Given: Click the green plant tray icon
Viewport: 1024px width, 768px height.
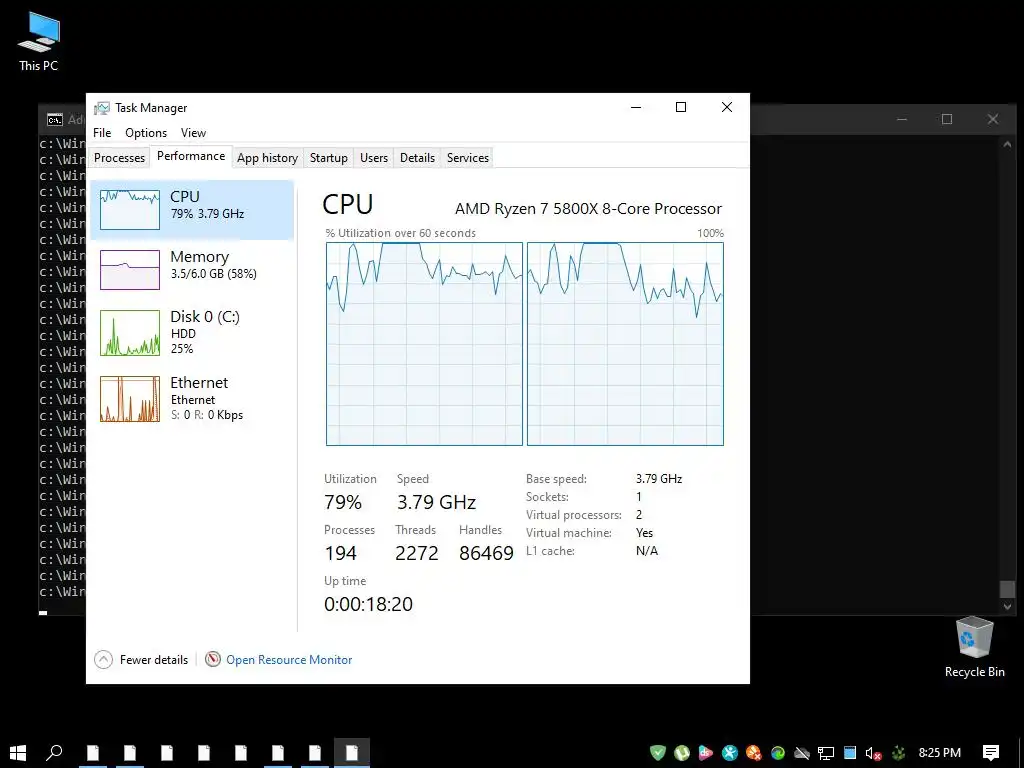Looking at the screenshot, I should tap(899, 753).
